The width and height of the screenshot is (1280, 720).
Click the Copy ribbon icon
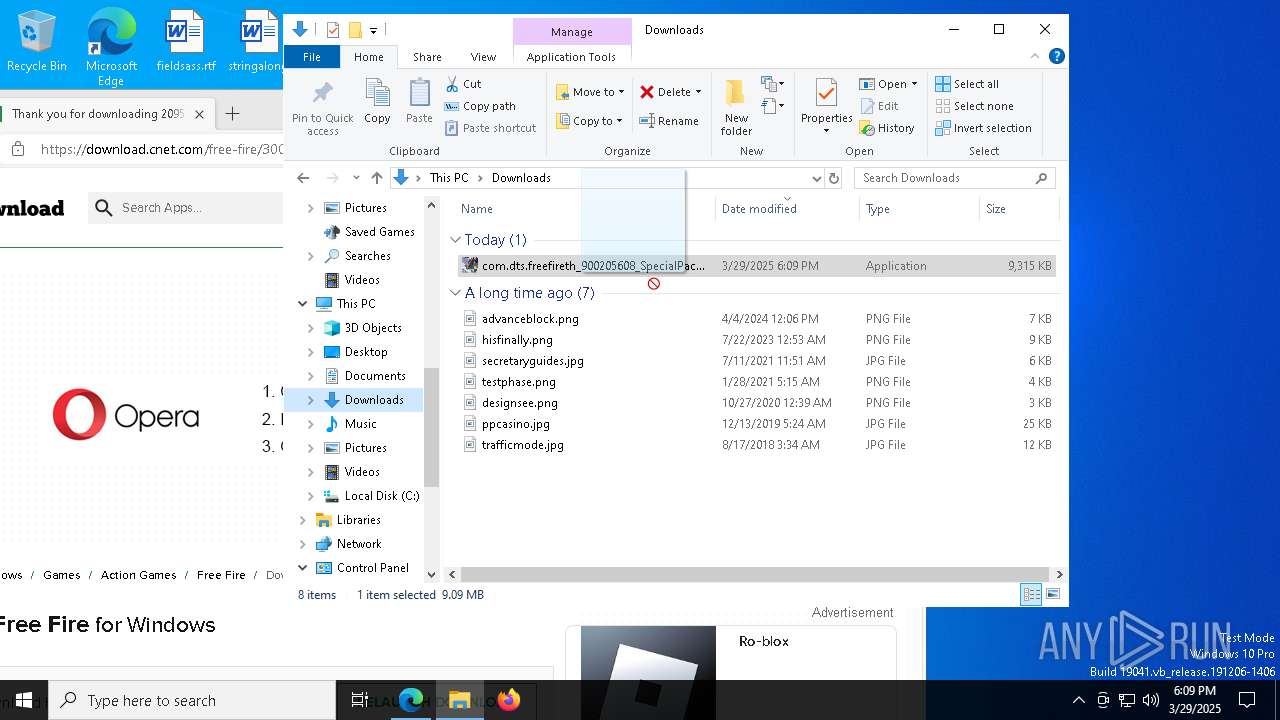pos(377,102)
